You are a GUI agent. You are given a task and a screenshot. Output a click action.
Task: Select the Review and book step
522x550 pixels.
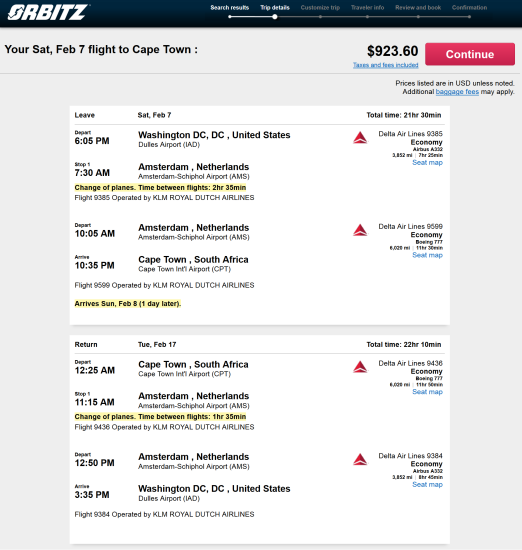pyautogui.click(x=418, y=8)
